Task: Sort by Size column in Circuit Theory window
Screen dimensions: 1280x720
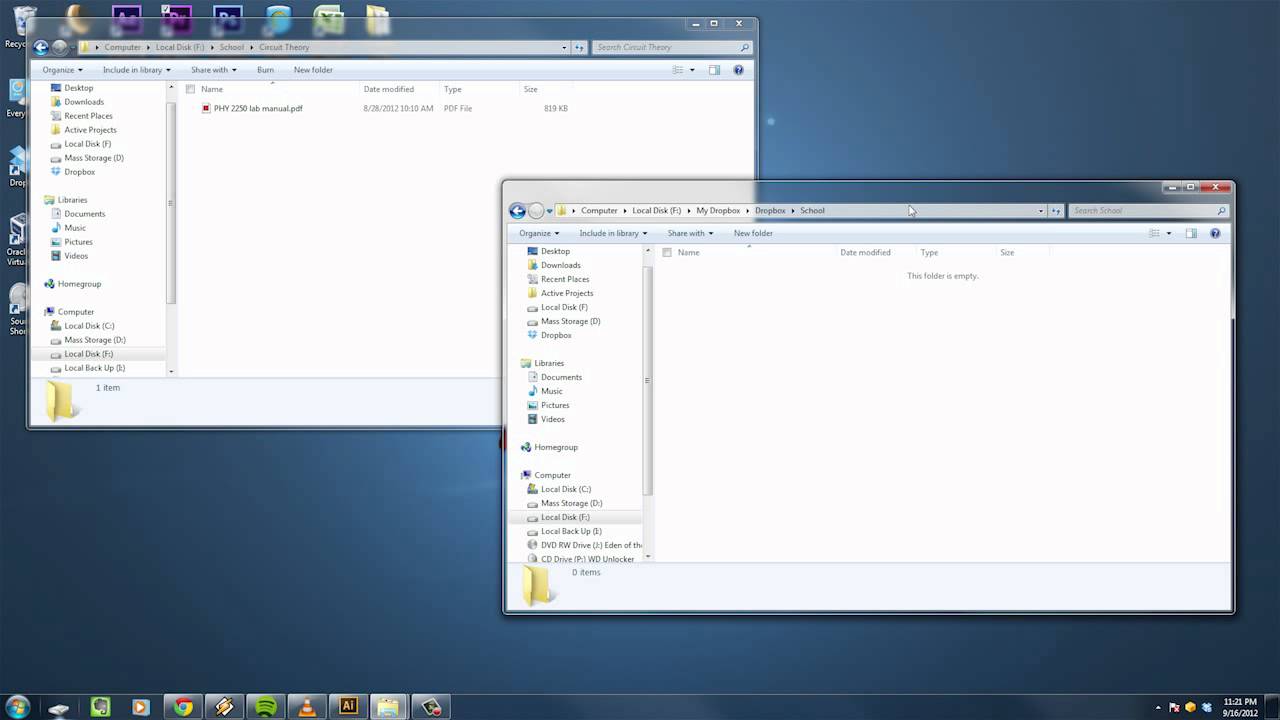Action: [531, 89]
